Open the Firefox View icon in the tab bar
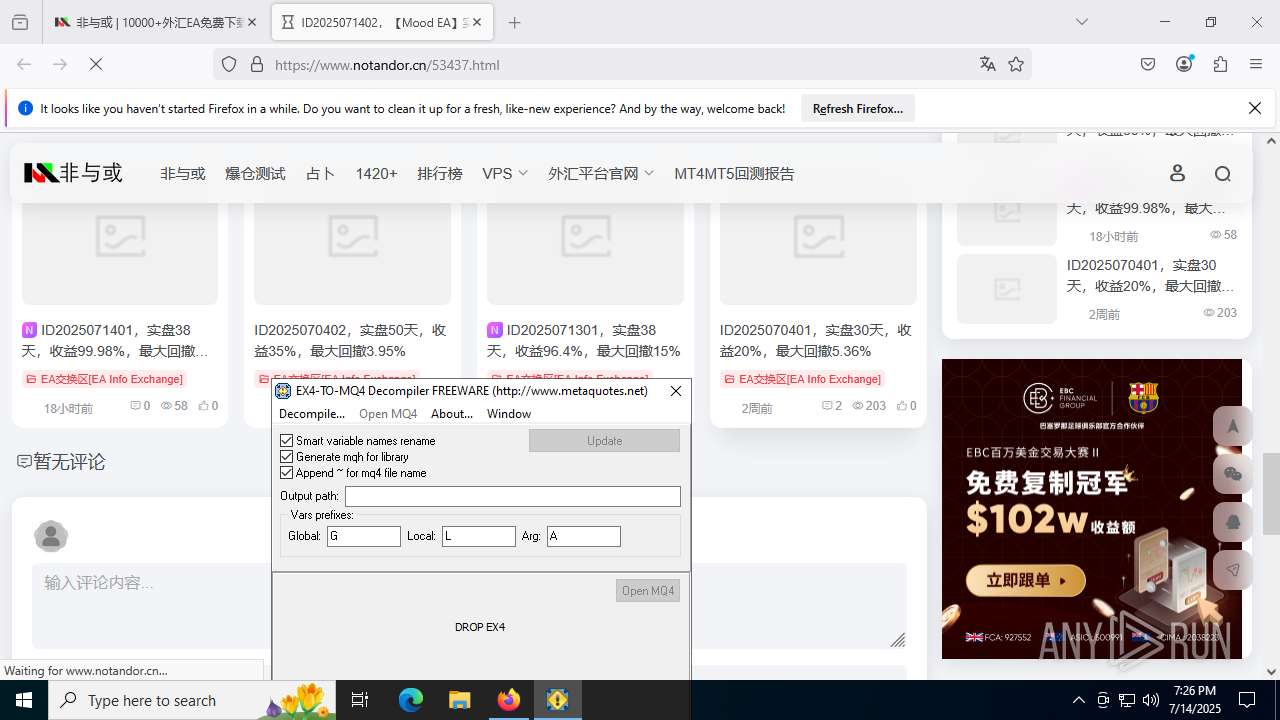This screenshot has height=720, width=1280. [x=20, y=22]
